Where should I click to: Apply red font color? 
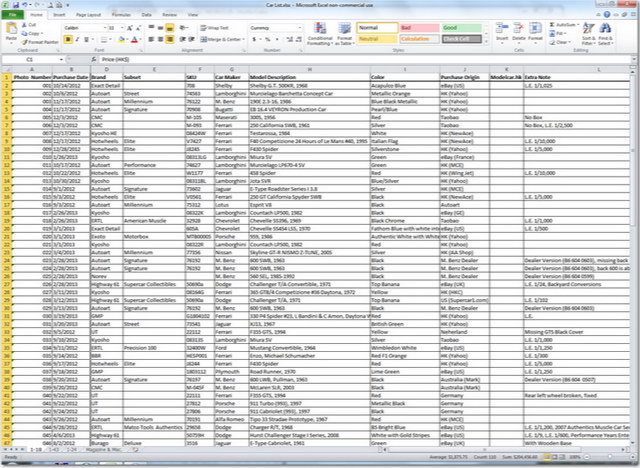point(134,40)
